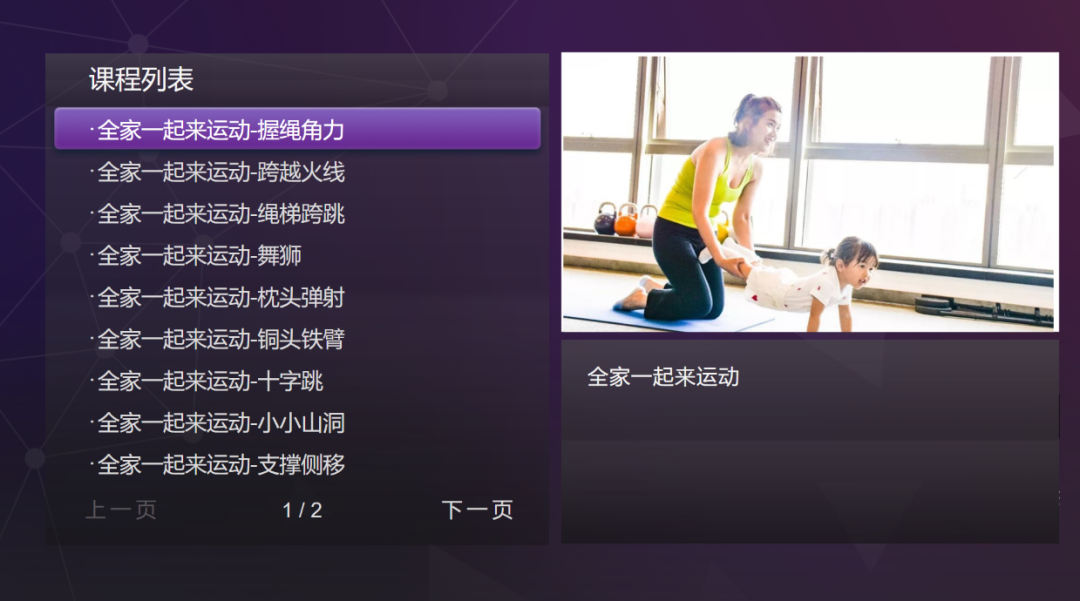Screen dimensions: 1080x601
Task: Open the mother and child workout thumbnail
Action: point(810,192)
